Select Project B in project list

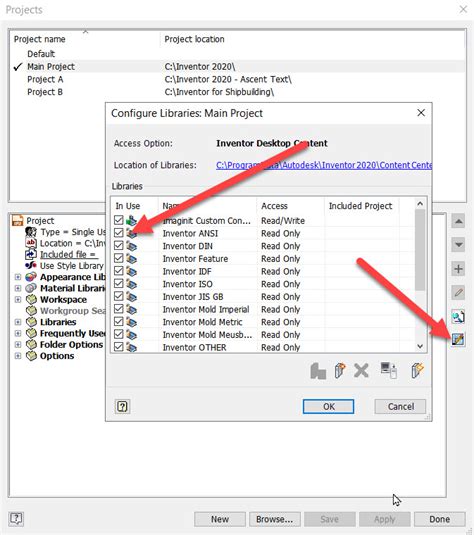pos(238,92)
